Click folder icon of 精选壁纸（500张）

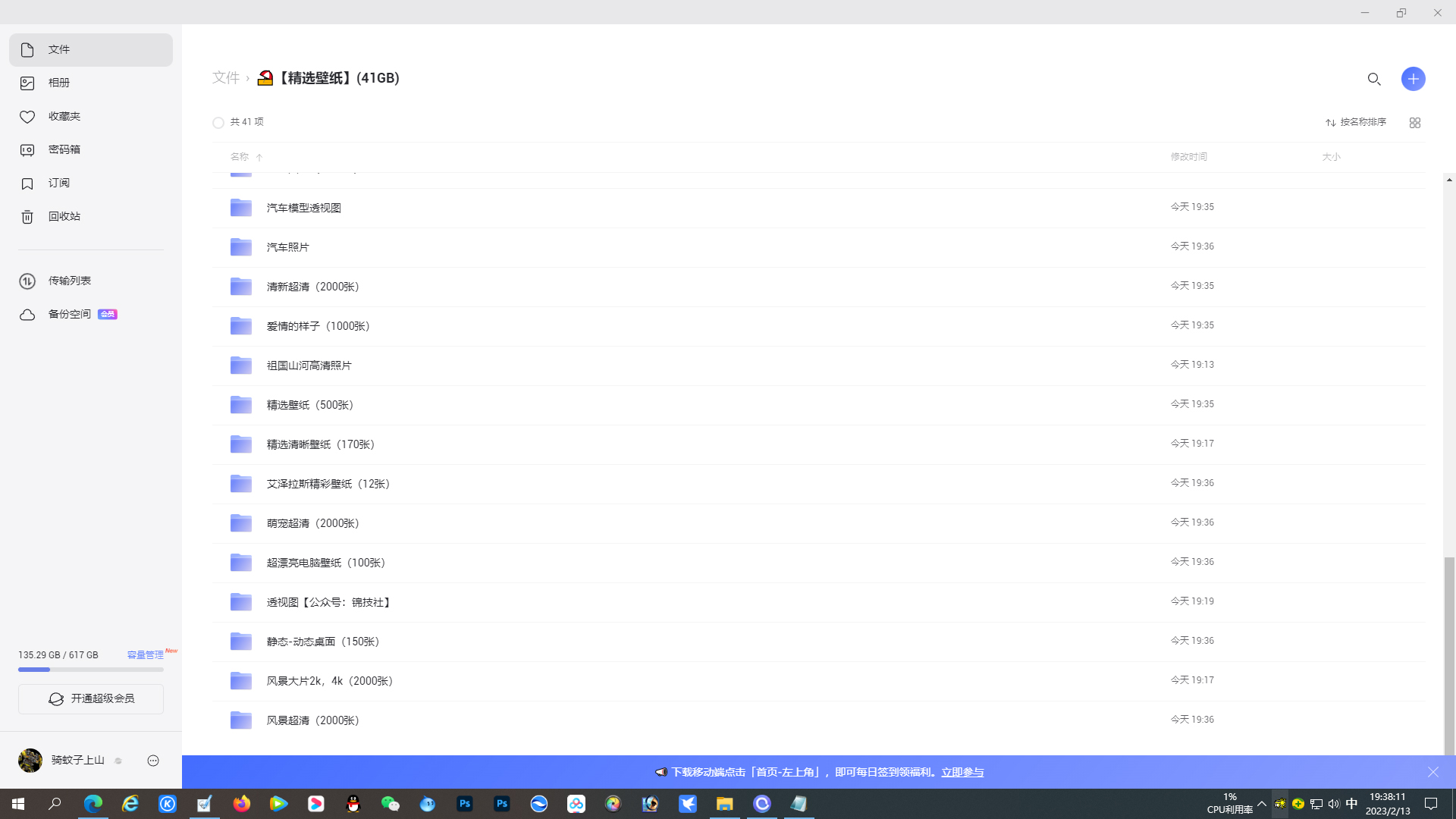tap(241, 404)
